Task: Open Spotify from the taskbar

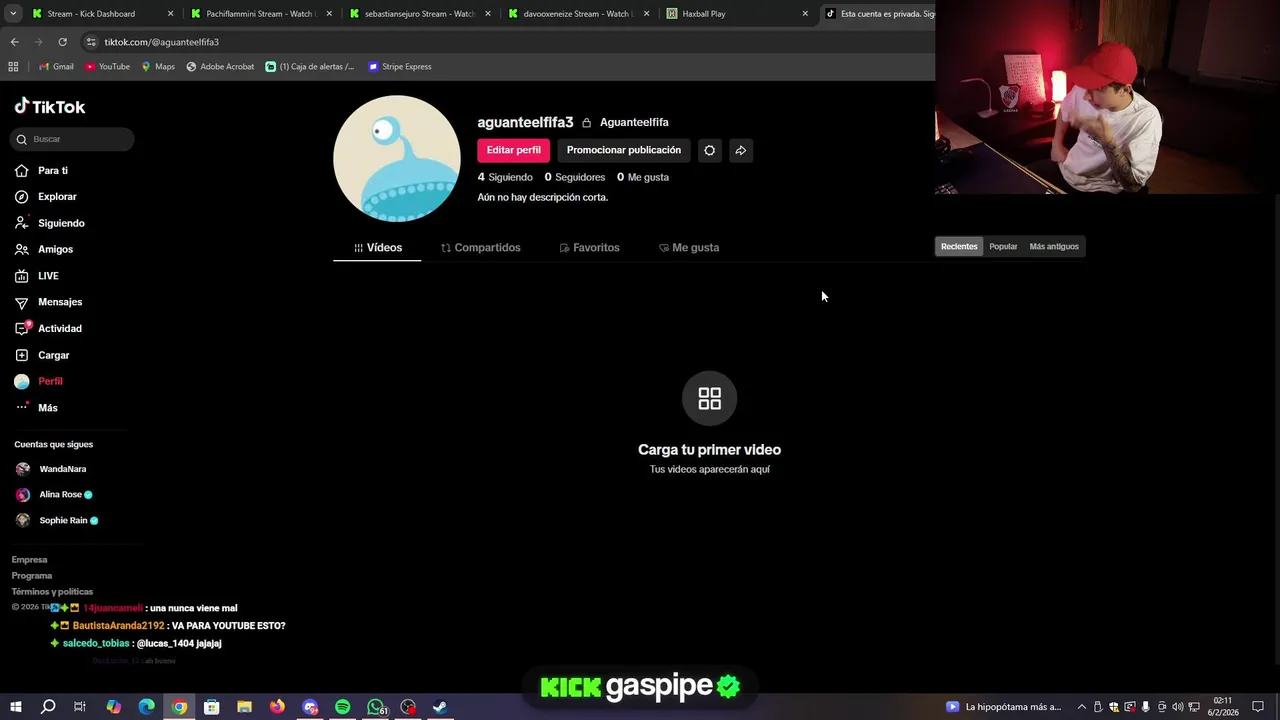Action: click(x=342, y=707)
